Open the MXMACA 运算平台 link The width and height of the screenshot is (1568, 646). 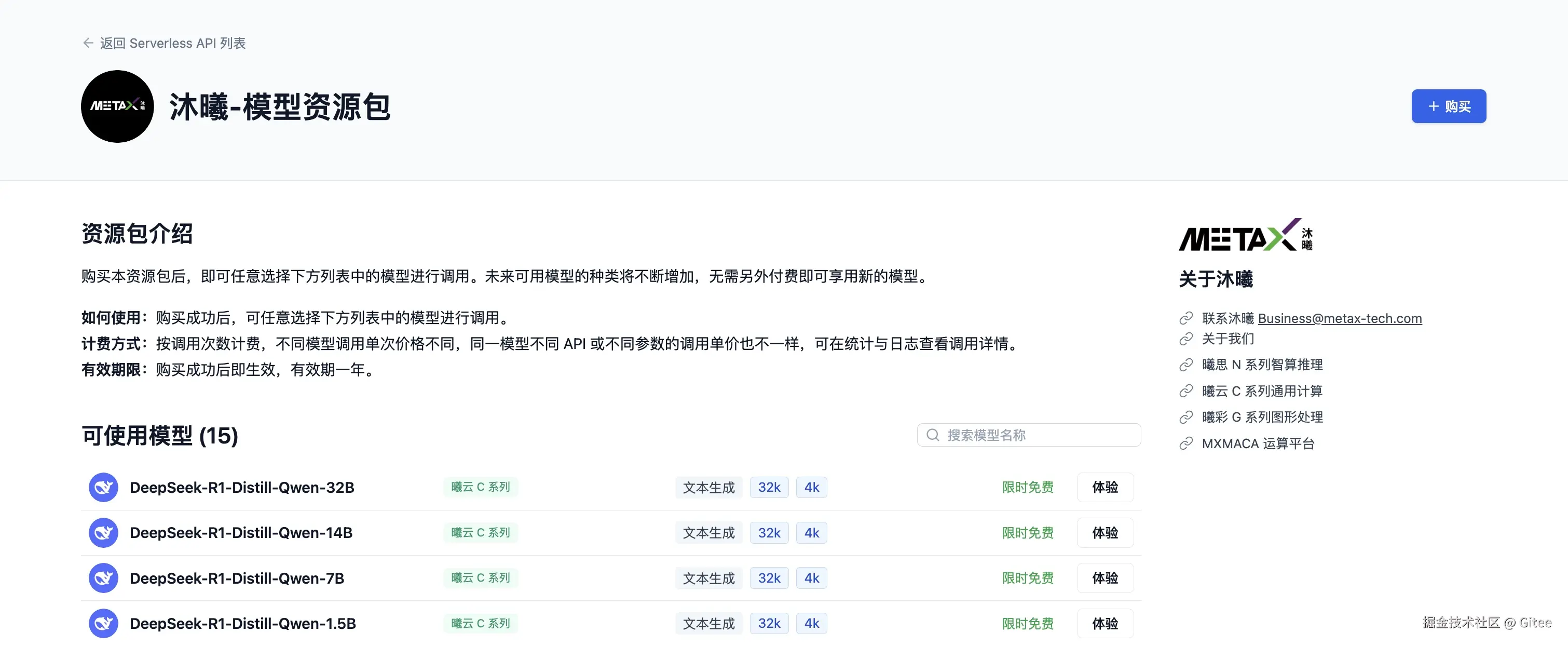tap(1258, 443)
